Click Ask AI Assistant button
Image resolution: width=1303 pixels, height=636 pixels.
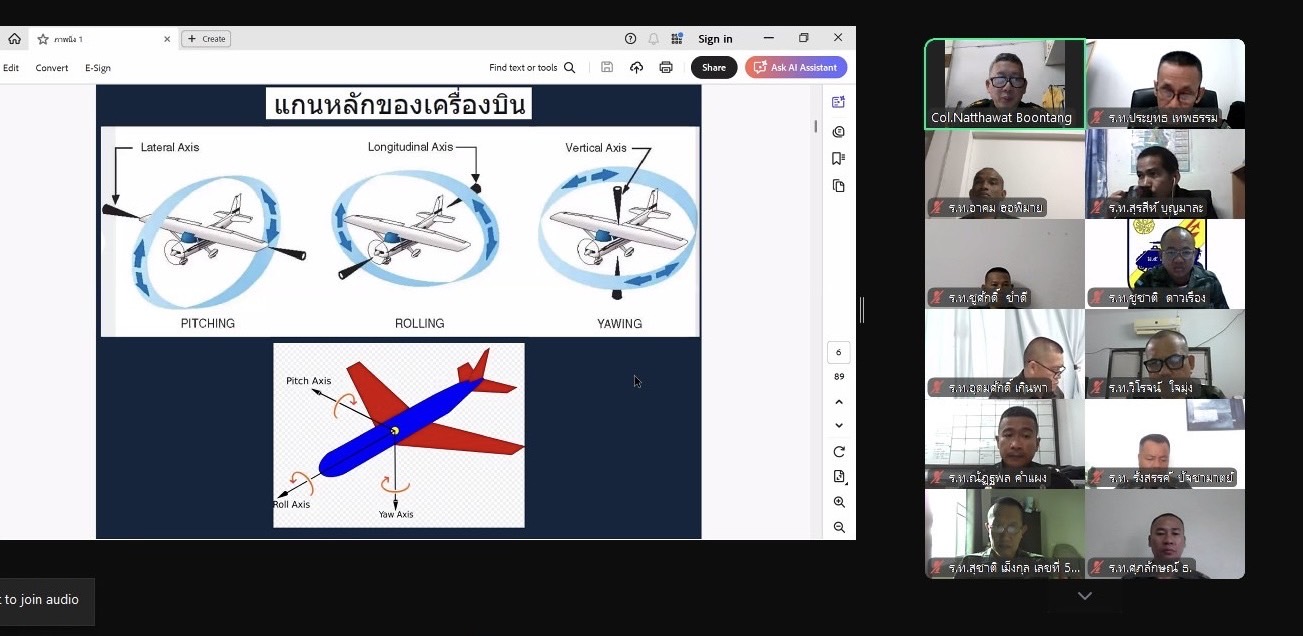click(x=796, y=67)
